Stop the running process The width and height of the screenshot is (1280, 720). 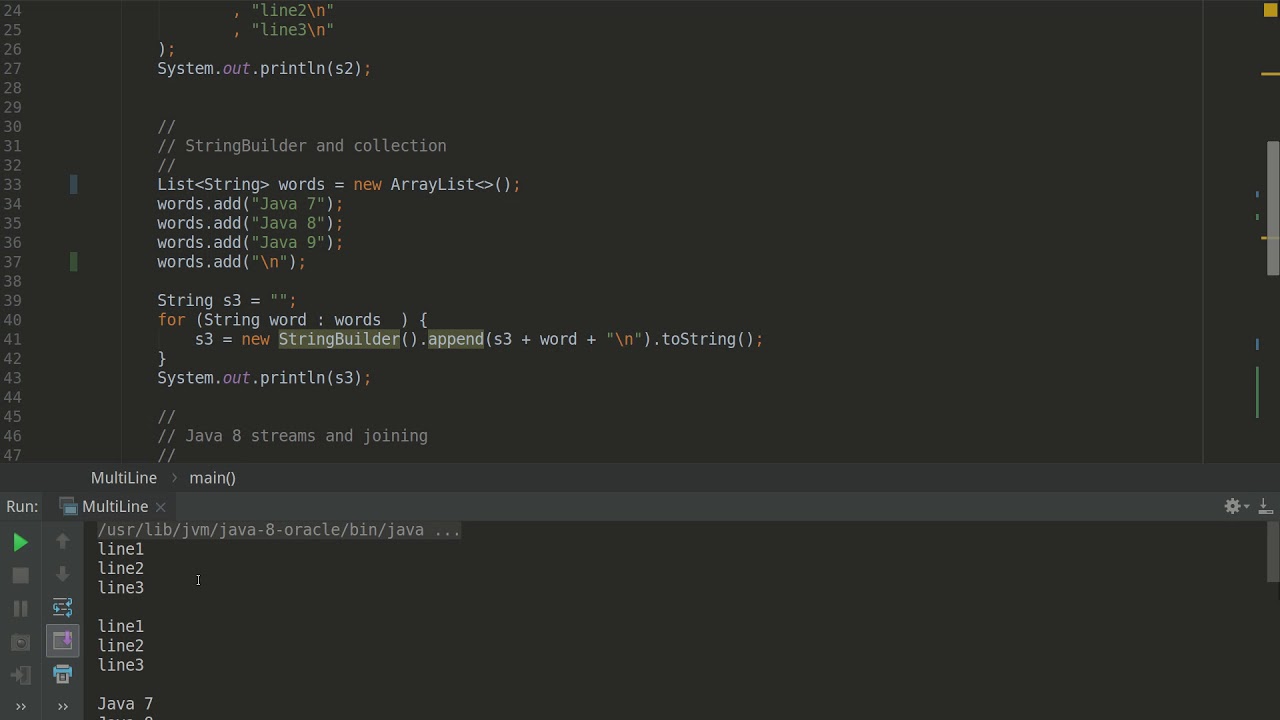point(20,575)
